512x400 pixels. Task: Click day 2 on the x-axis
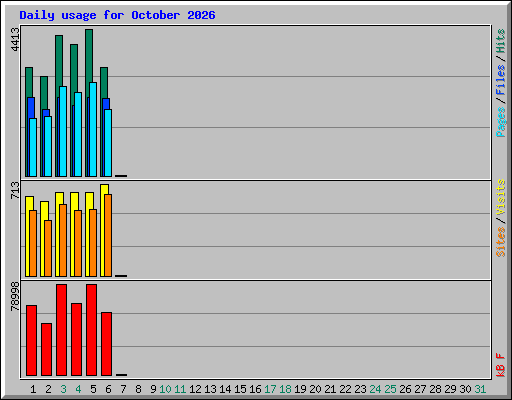click(x=48, y=389)
